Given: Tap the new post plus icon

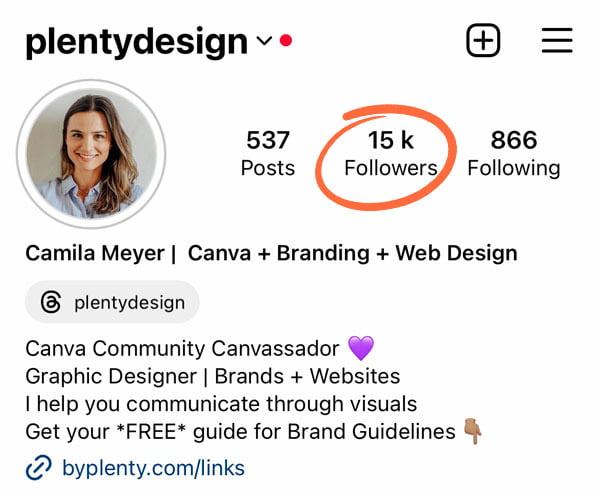Looking at the screenshot, I should click(483, 40).
